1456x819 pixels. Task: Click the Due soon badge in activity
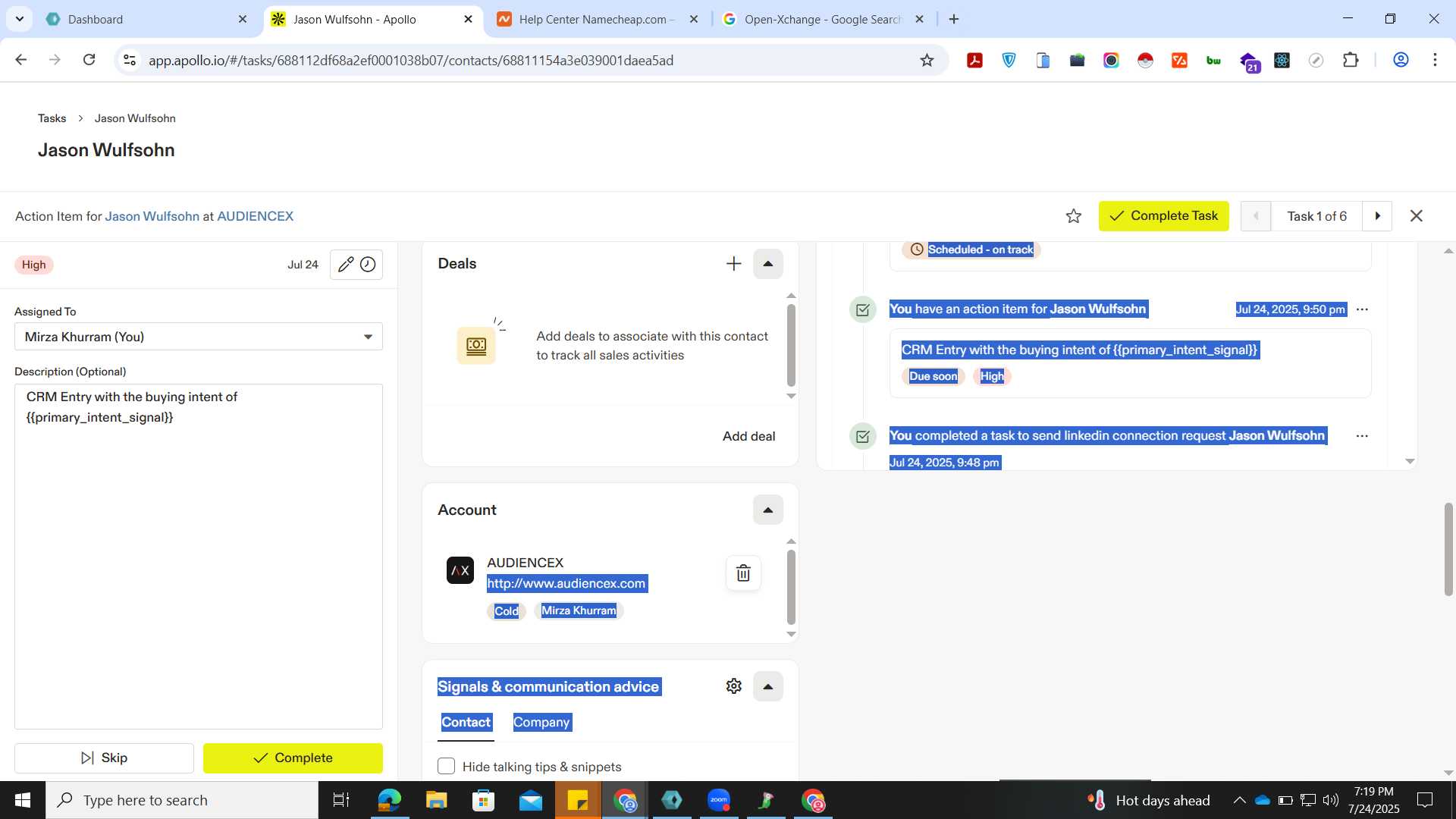point(933,377)
